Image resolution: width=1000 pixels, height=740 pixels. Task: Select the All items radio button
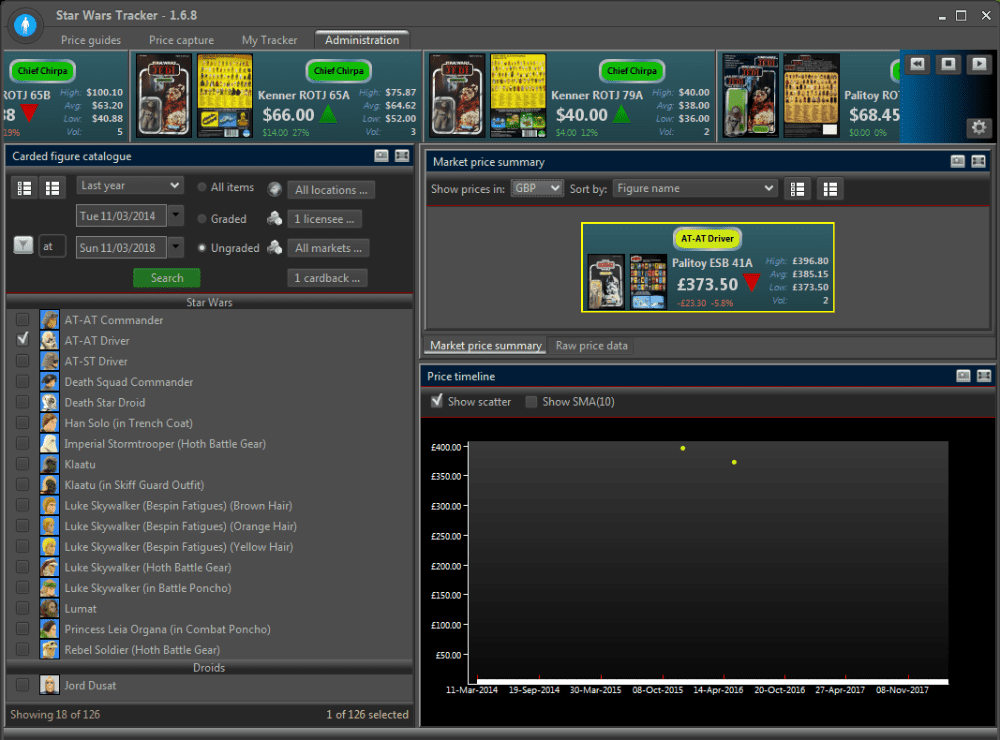point(202,187)
